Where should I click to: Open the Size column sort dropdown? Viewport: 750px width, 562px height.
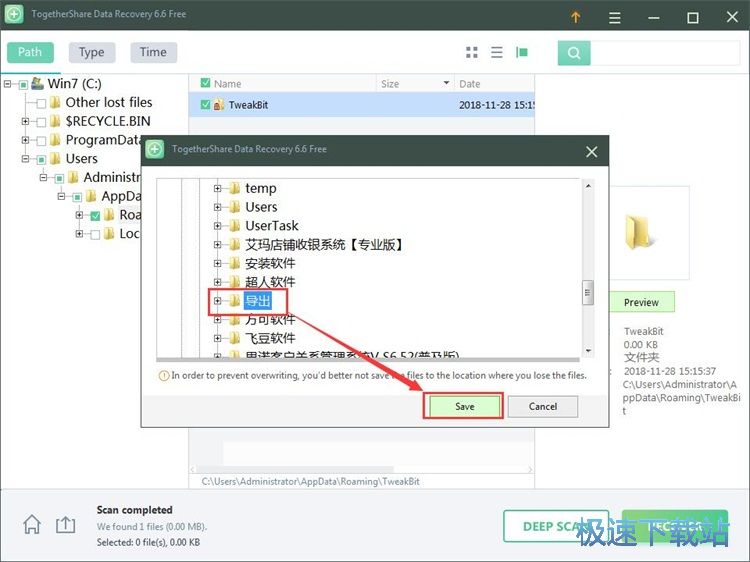(x=446, y=83)
